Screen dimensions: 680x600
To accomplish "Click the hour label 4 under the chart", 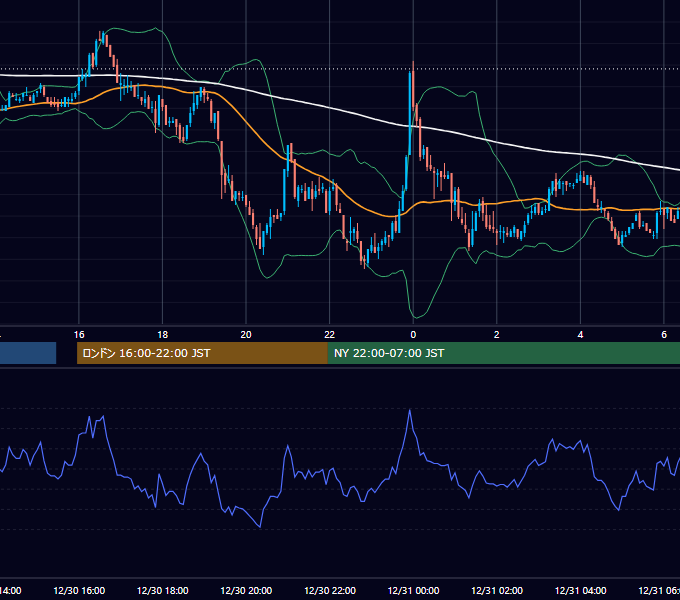I will point(580,335).
